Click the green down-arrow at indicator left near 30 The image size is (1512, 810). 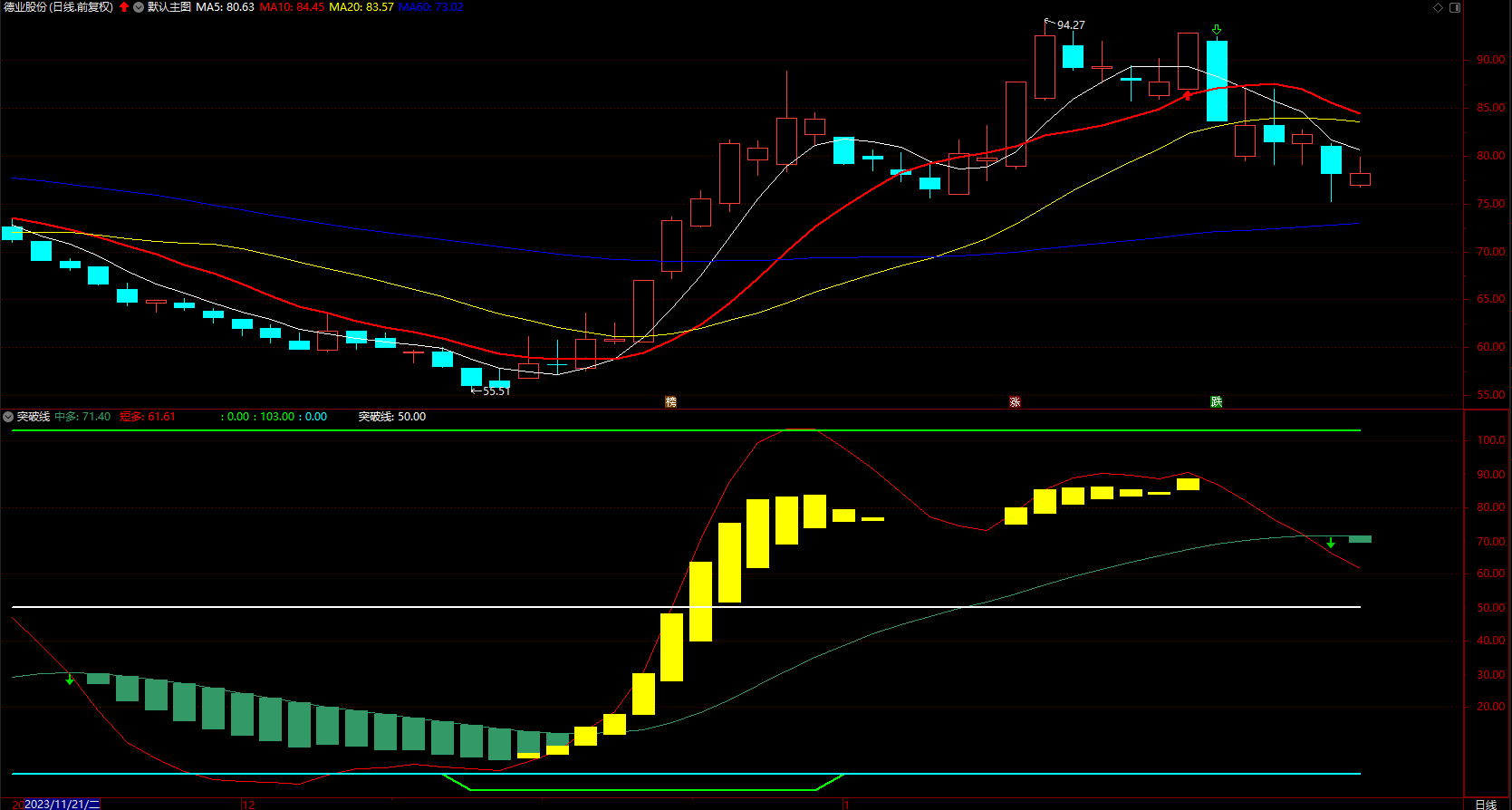[x=70, y=679]
